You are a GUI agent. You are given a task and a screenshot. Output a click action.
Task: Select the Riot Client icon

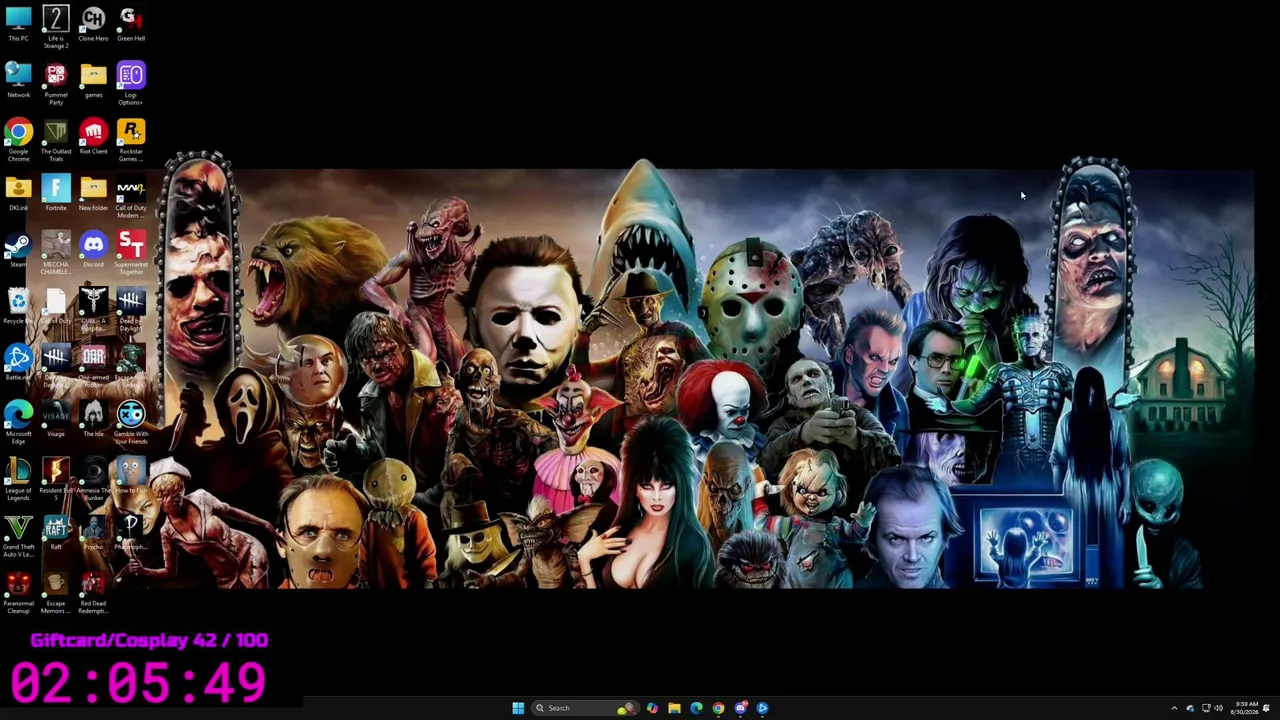(93, 137)
